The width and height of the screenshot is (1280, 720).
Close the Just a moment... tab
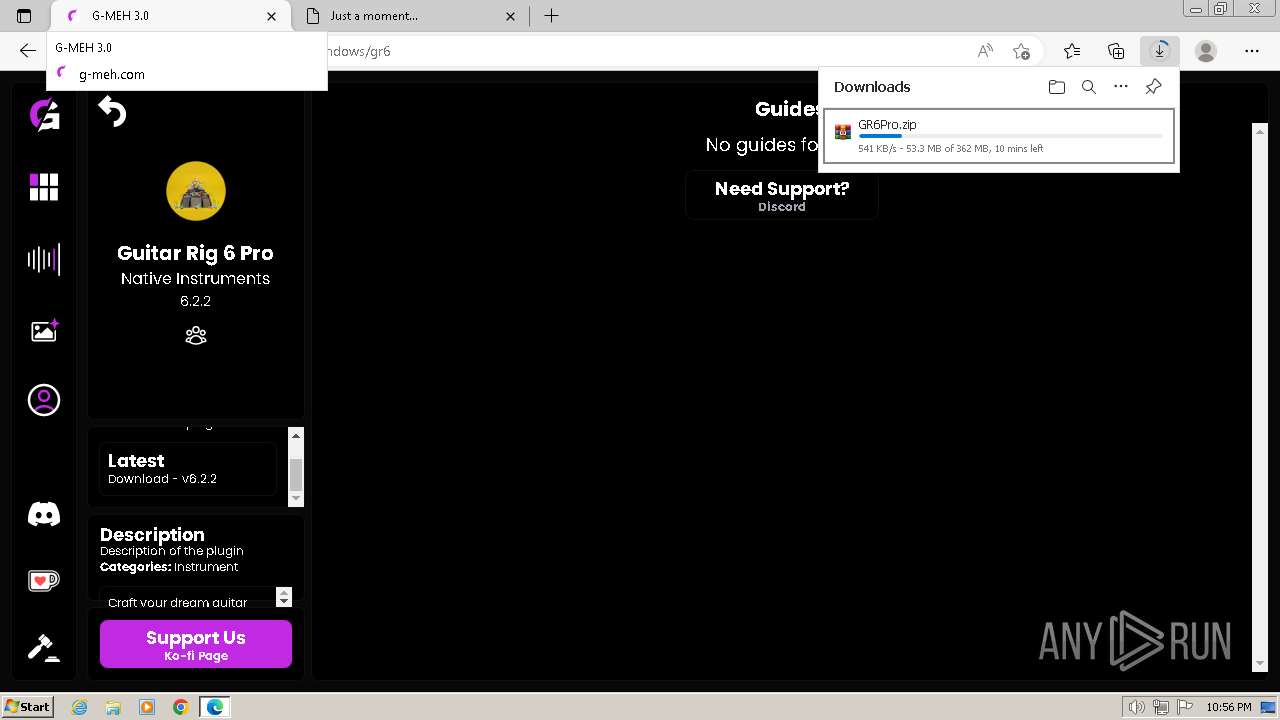[511, 16]
